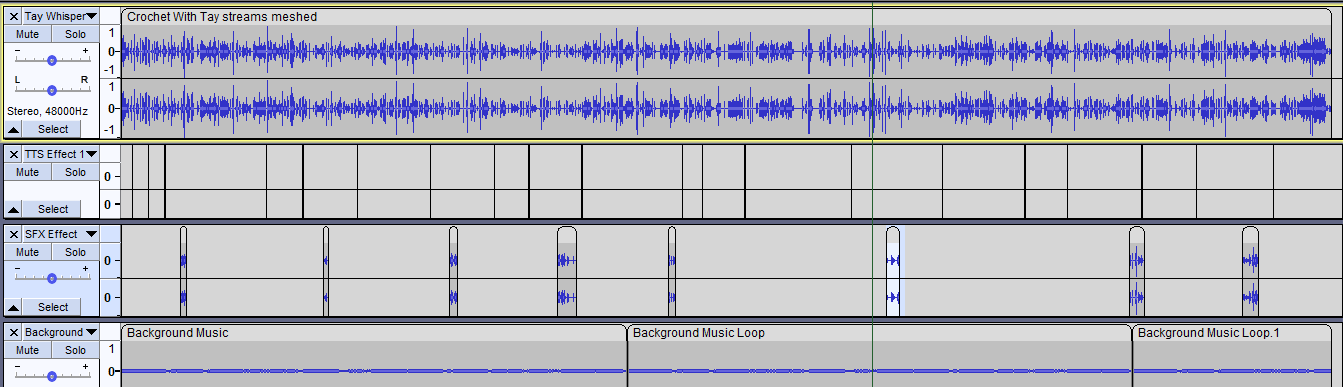
Task: Collapse the TTS Effect 1 track
Action: click(13, 209)
